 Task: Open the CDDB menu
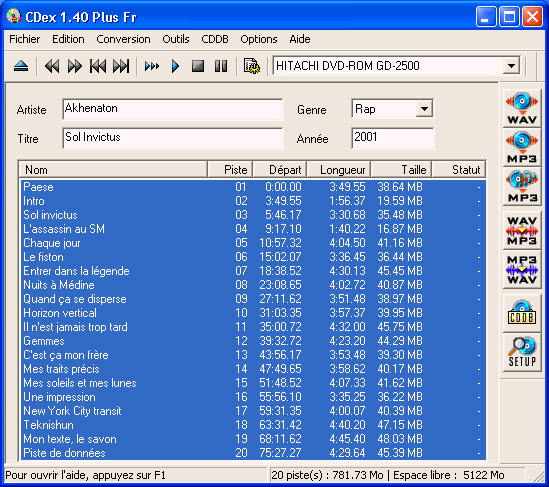pyautogui.click(x=215, y=39)
